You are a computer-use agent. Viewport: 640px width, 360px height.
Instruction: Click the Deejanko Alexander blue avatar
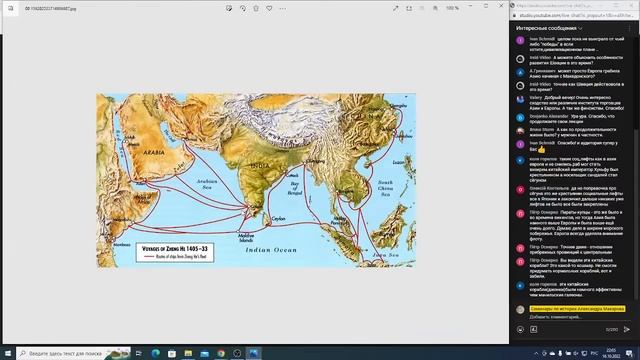tap(520, 118)
